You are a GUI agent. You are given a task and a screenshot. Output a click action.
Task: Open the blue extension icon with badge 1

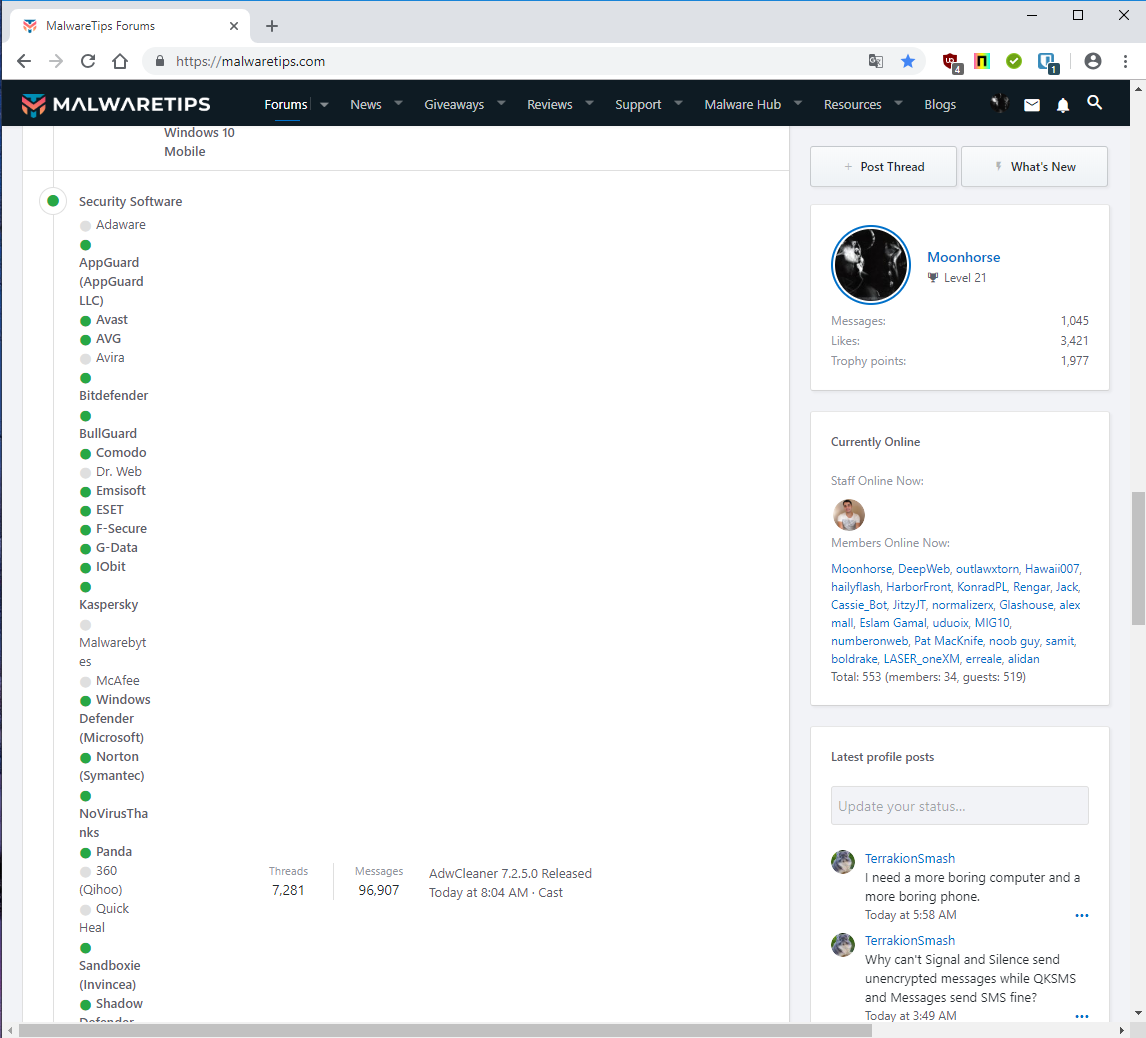click(x=1047, y=62)
